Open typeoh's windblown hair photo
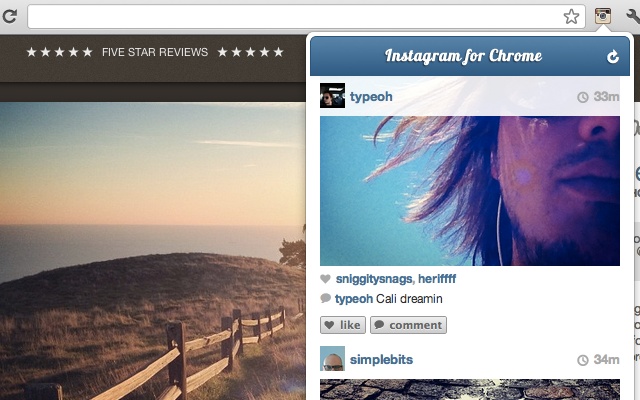Viewport: 640px width, 400px height. [x=469, y=190]
